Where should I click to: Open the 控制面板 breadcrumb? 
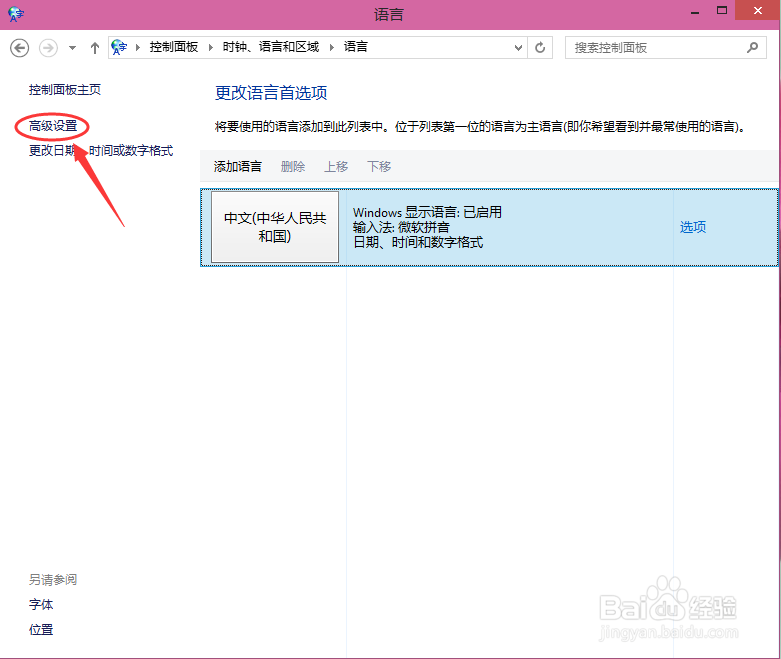click(174, 47)
